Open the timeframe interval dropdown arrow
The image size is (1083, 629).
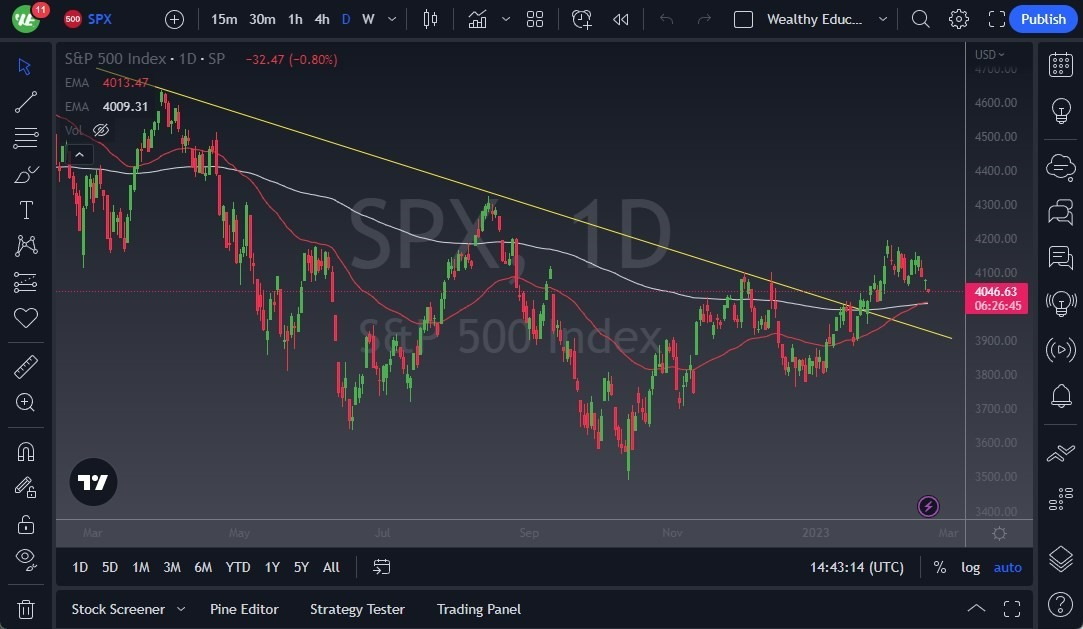391,19
